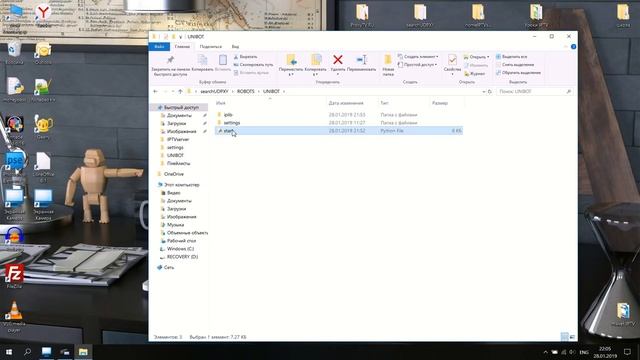The height and width of the screenshot is (360, 640).
Task: Click Вставить ярлык (Paste shortcut)
Action: 251,73
